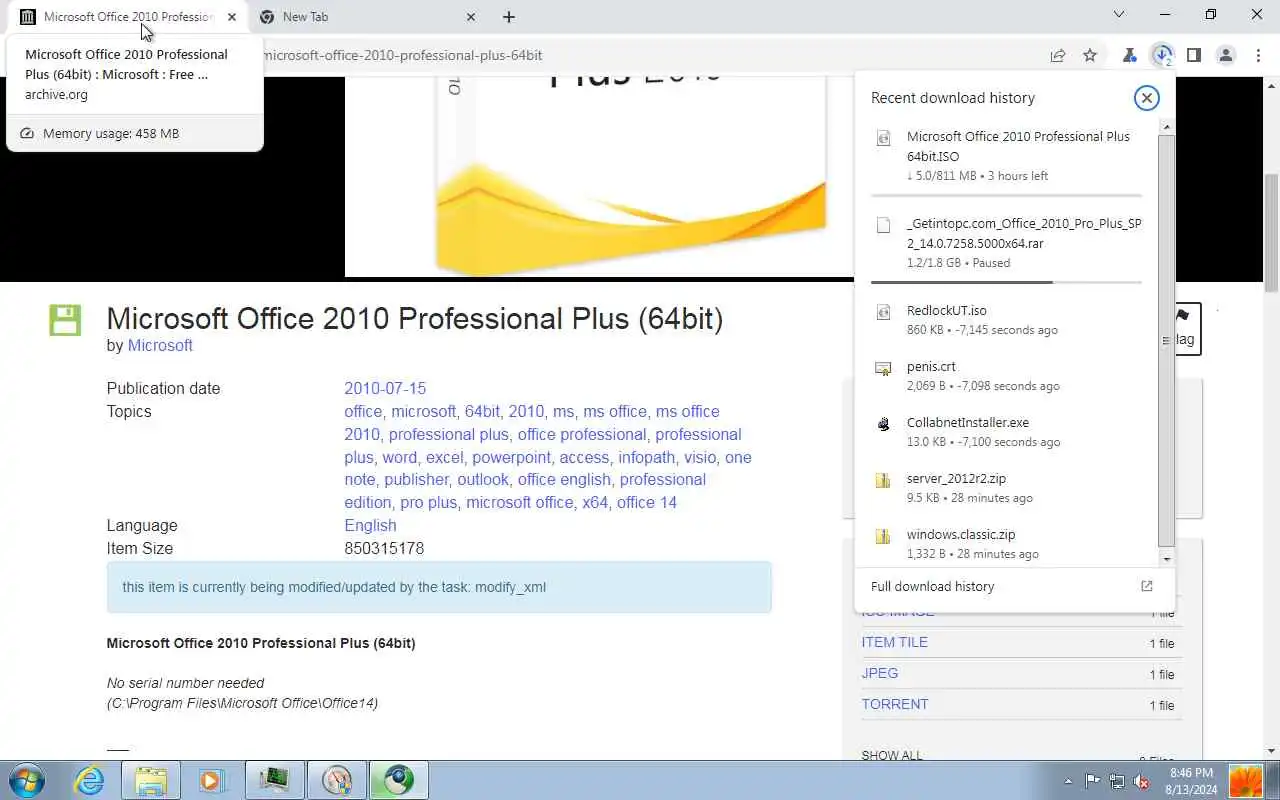This screenshot has width=1280, height=800.
Task: Click Microsoft Office 2010 ISO download file icon
Action: tap(883, 138)
